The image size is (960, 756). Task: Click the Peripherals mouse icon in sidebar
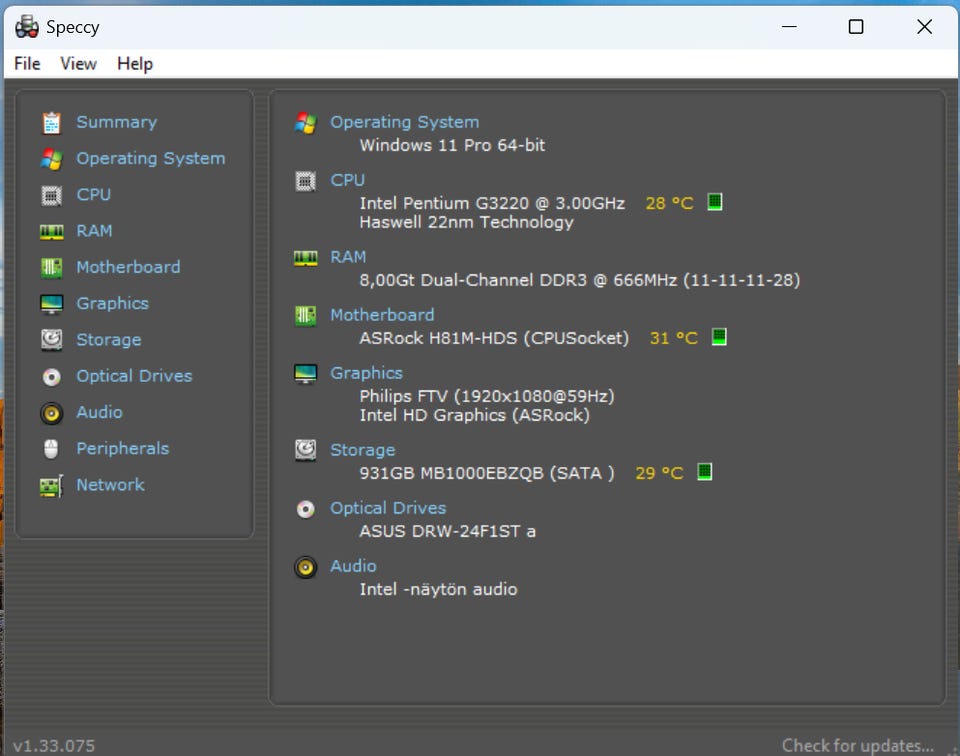pos(51,449)
